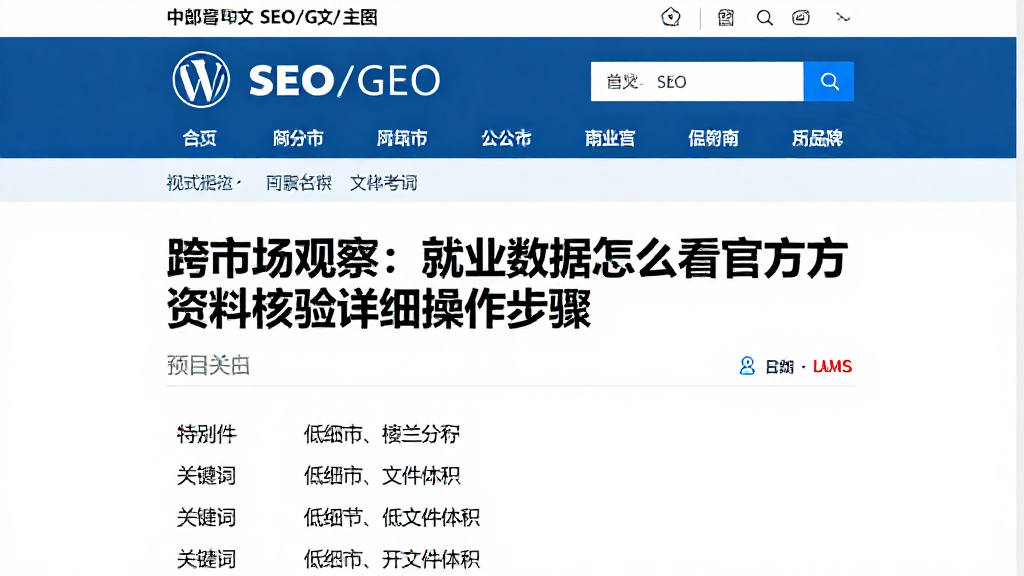The height and width of the screenshot is (576, 1024).
Task: Click the 特别件 row label
Action: (x=206, y=434)
